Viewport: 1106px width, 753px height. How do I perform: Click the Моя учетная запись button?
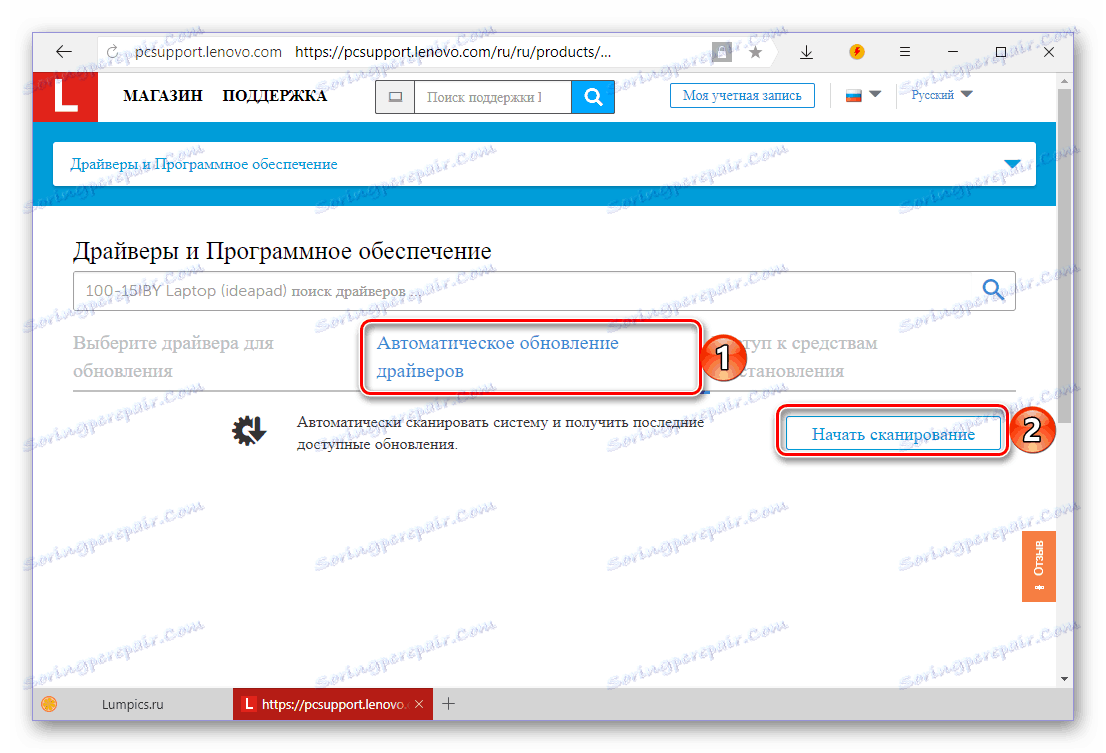point(742,95)
